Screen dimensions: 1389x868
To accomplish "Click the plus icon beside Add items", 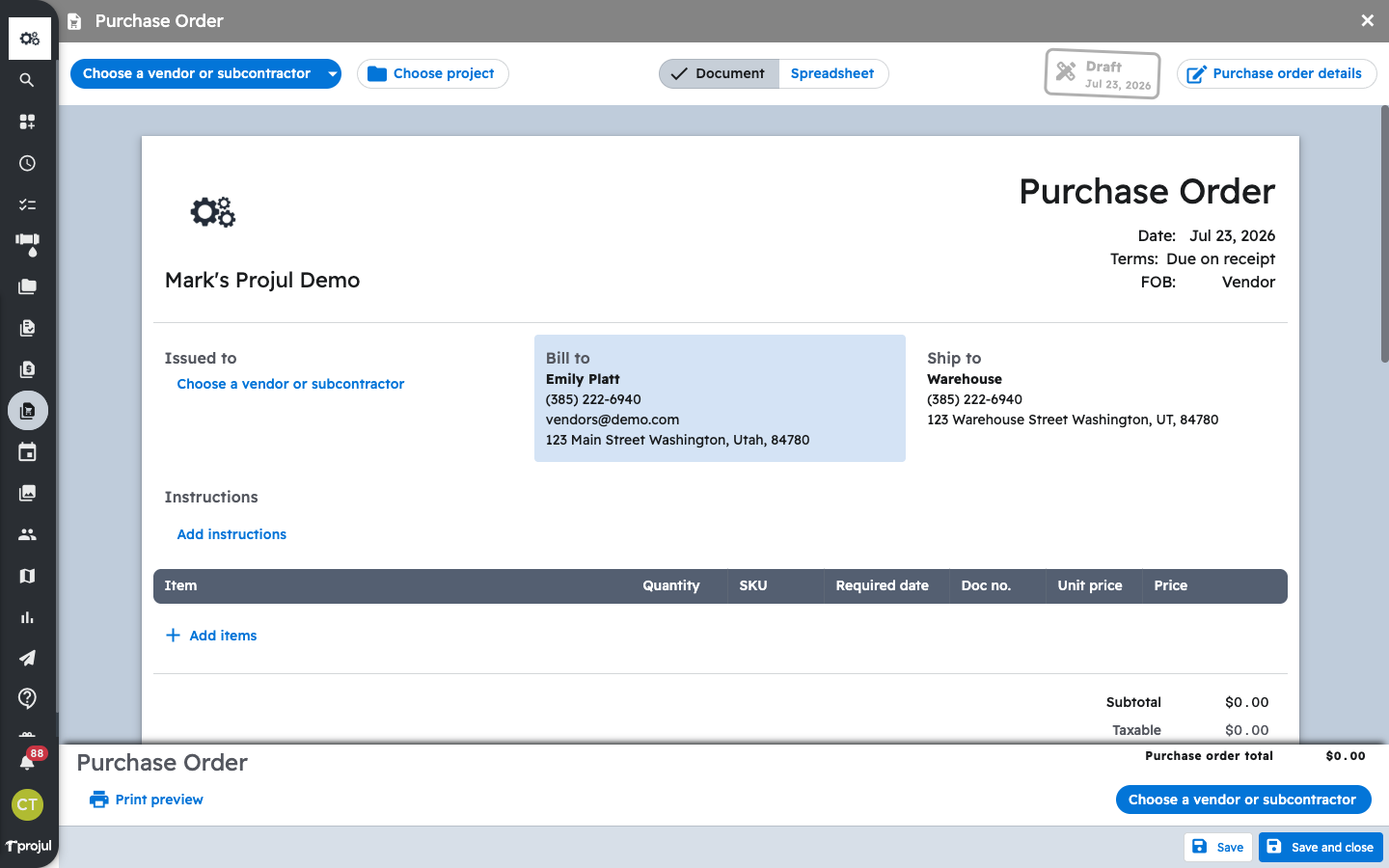I will coord(173,636).
